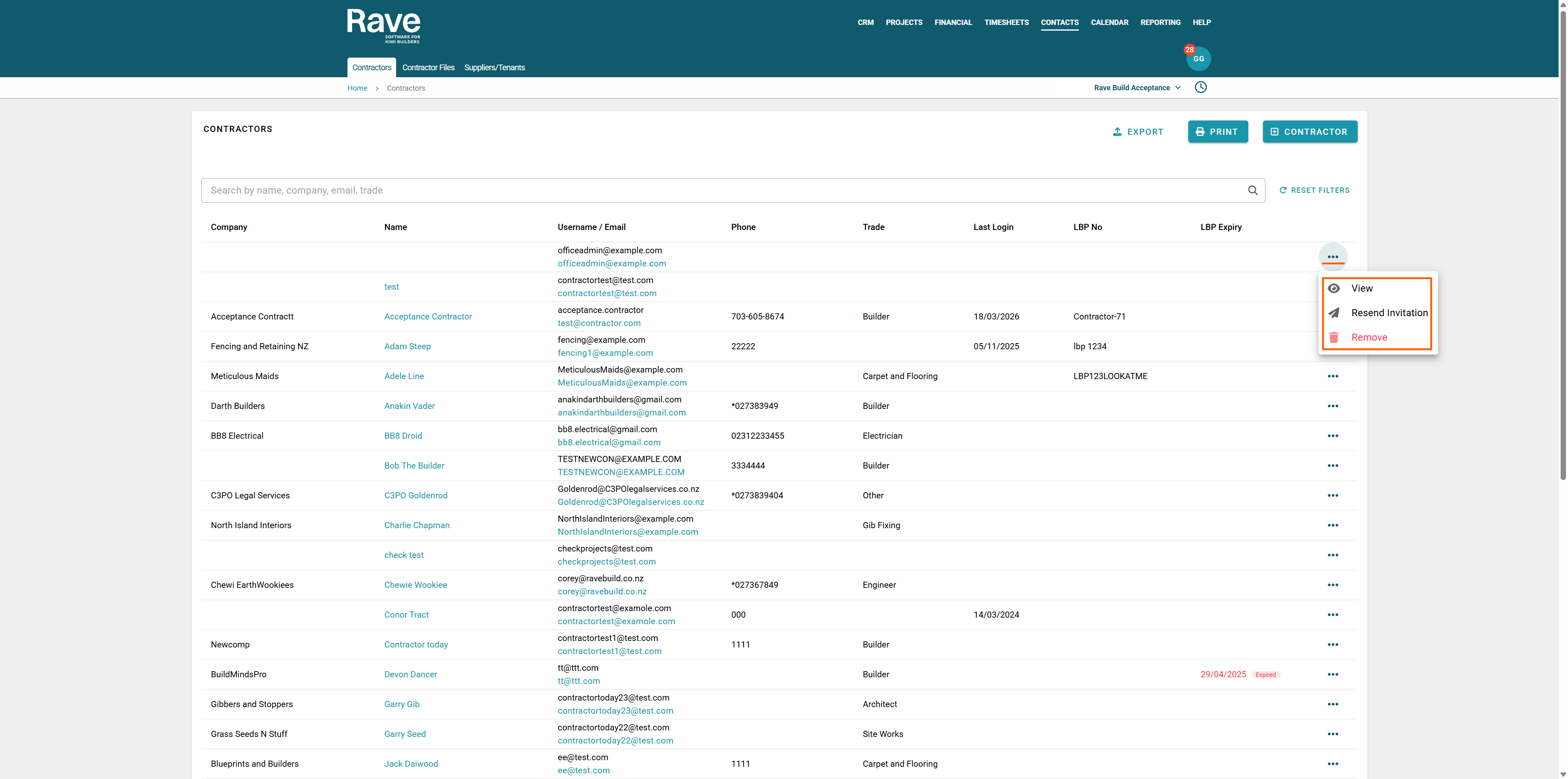Open three-dot menu for BB8 Droid row

pyautogui.click(x=1332, y=435)
